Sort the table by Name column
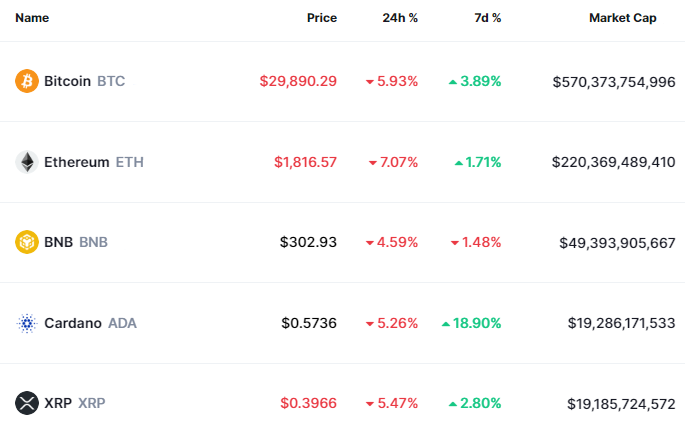 click(32, 18)
